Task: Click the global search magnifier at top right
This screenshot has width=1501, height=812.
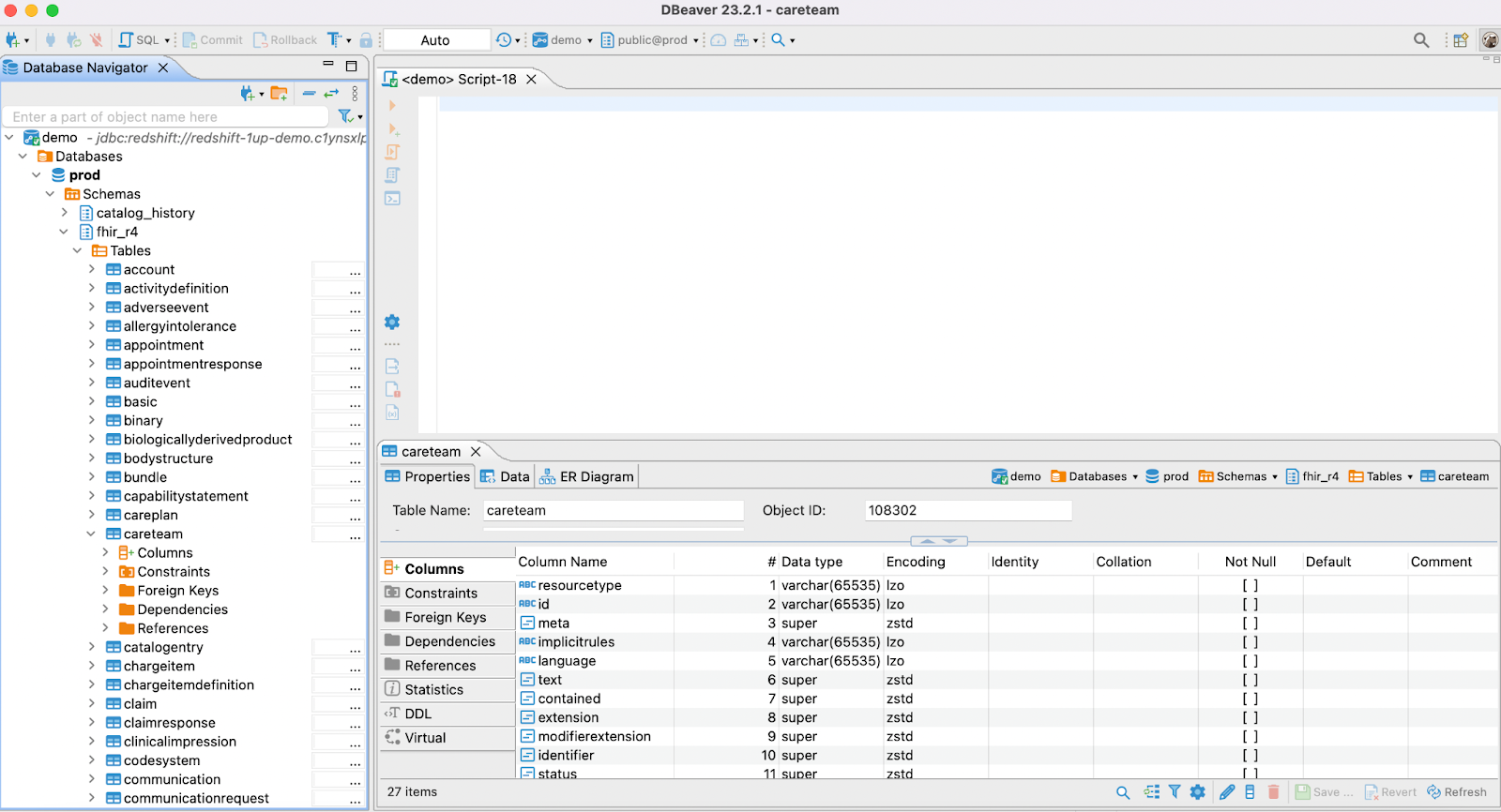Action: coord(1421,40)
